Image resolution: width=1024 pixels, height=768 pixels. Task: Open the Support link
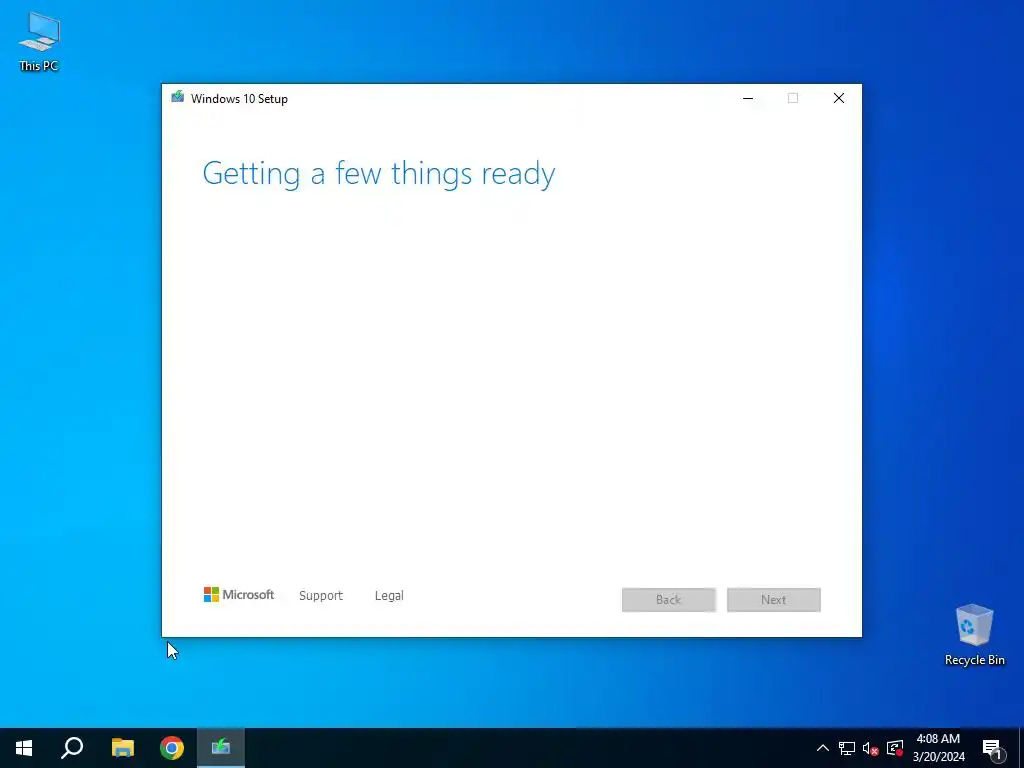(x=321, y=596)
